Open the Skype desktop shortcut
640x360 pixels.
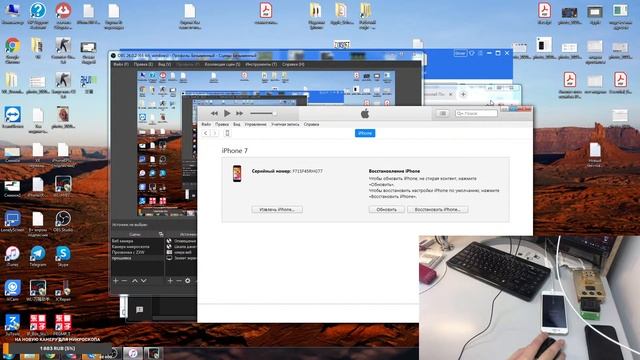(63, 256)
